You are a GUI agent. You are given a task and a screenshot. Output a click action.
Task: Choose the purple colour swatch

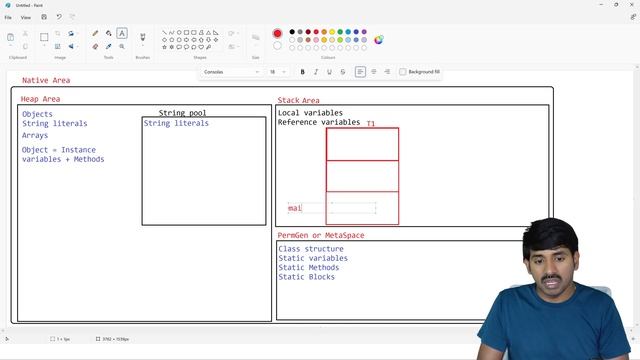click(364, 32)
